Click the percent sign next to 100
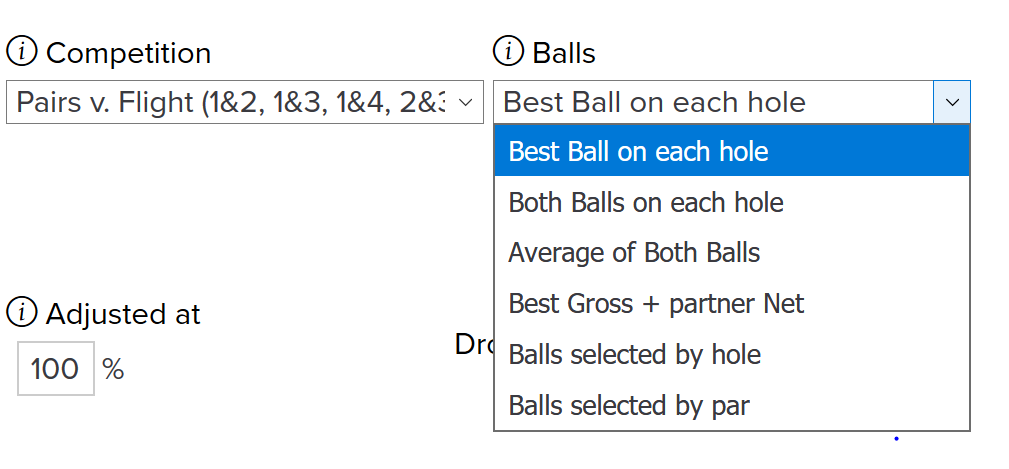Image resolution: width=1009 pixels, height=469 pixels. click(113, 369)
